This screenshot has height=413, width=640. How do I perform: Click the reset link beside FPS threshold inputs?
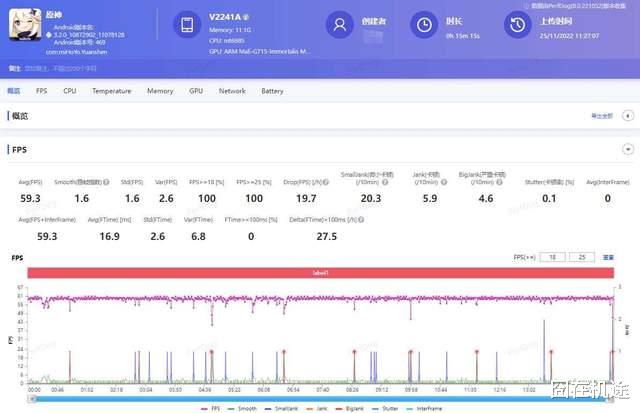608,257
